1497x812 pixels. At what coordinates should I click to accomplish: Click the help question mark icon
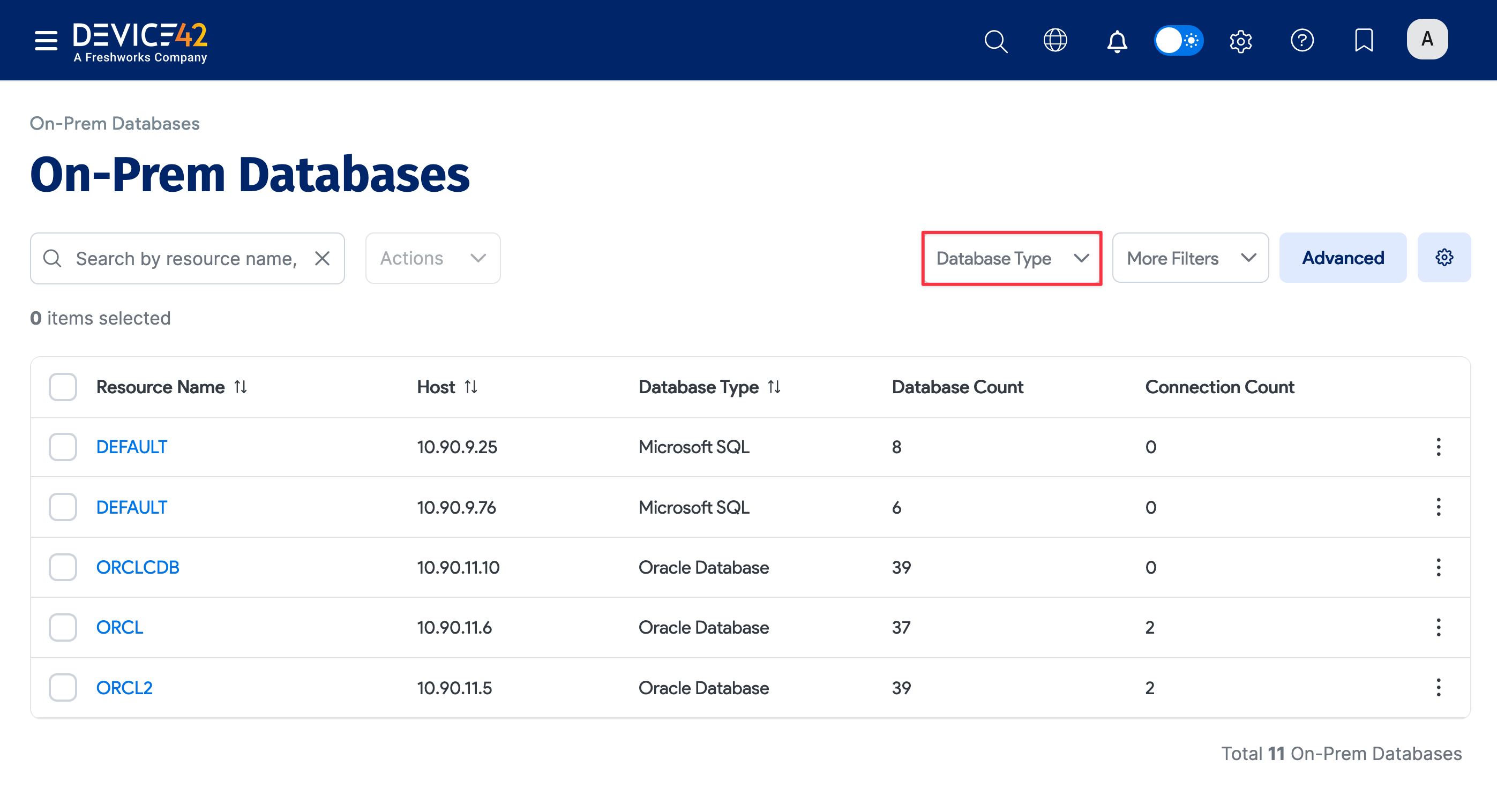point(1302,41)
